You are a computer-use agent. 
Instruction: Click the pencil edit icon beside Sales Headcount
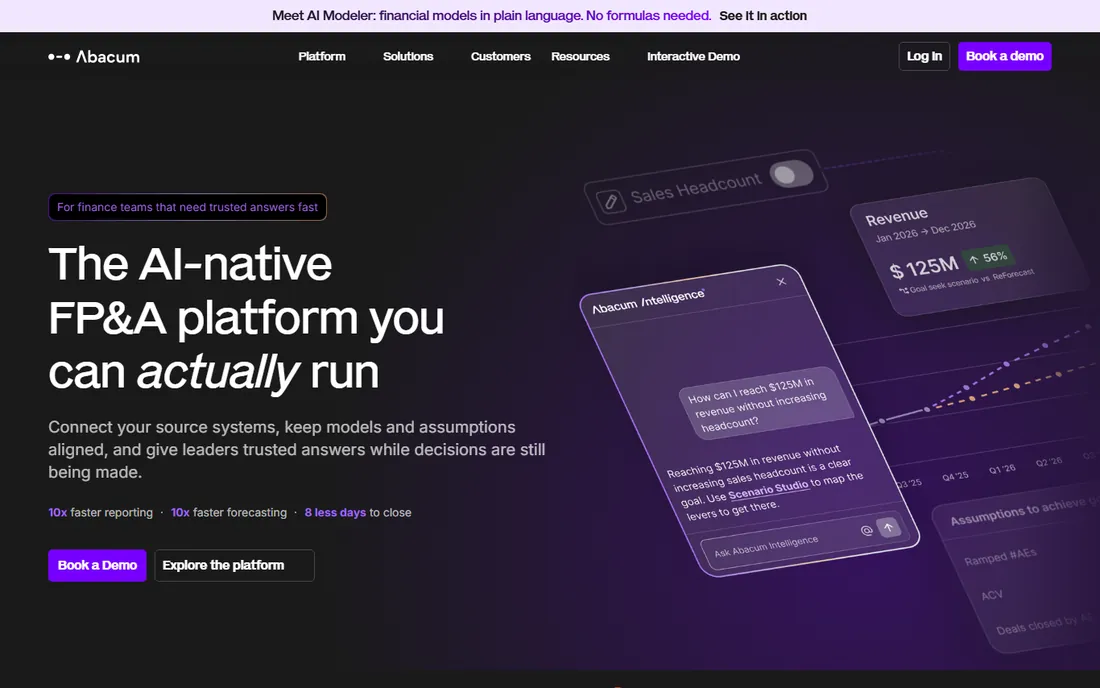[x=610, y=202]
